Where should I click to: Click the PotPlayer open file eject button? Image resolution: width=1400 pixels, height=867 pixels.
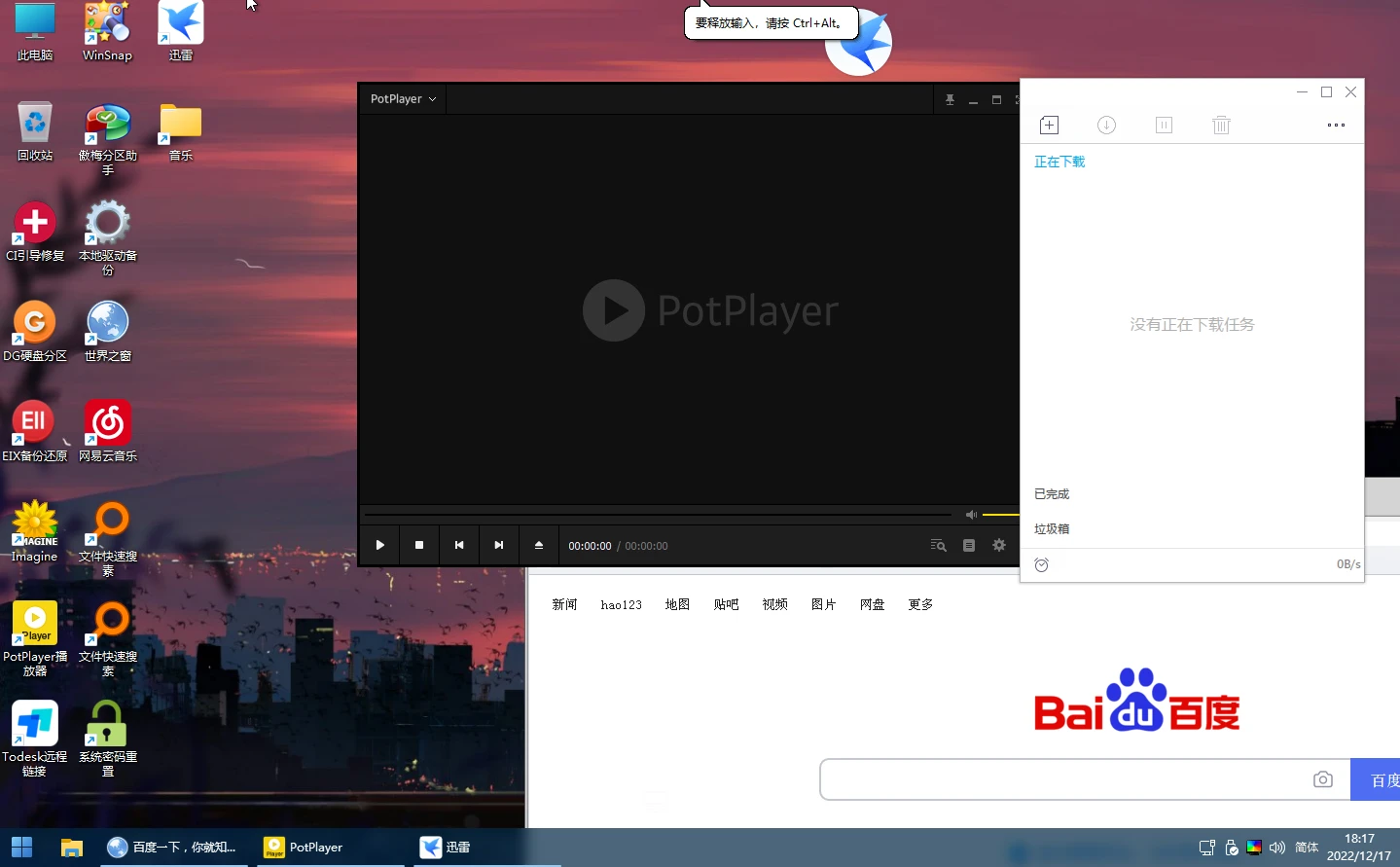[539, 545]
